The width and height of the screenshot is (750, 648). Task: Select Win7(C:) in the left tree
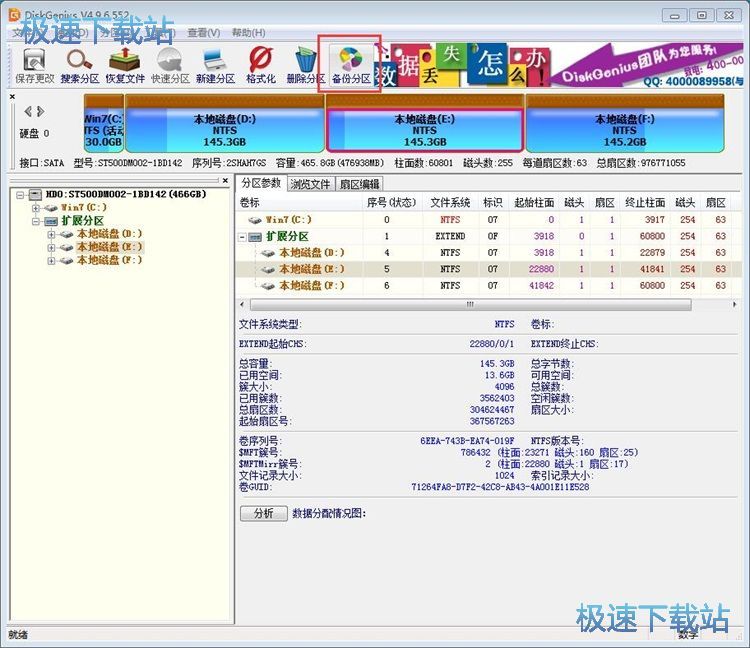[84, 208]
